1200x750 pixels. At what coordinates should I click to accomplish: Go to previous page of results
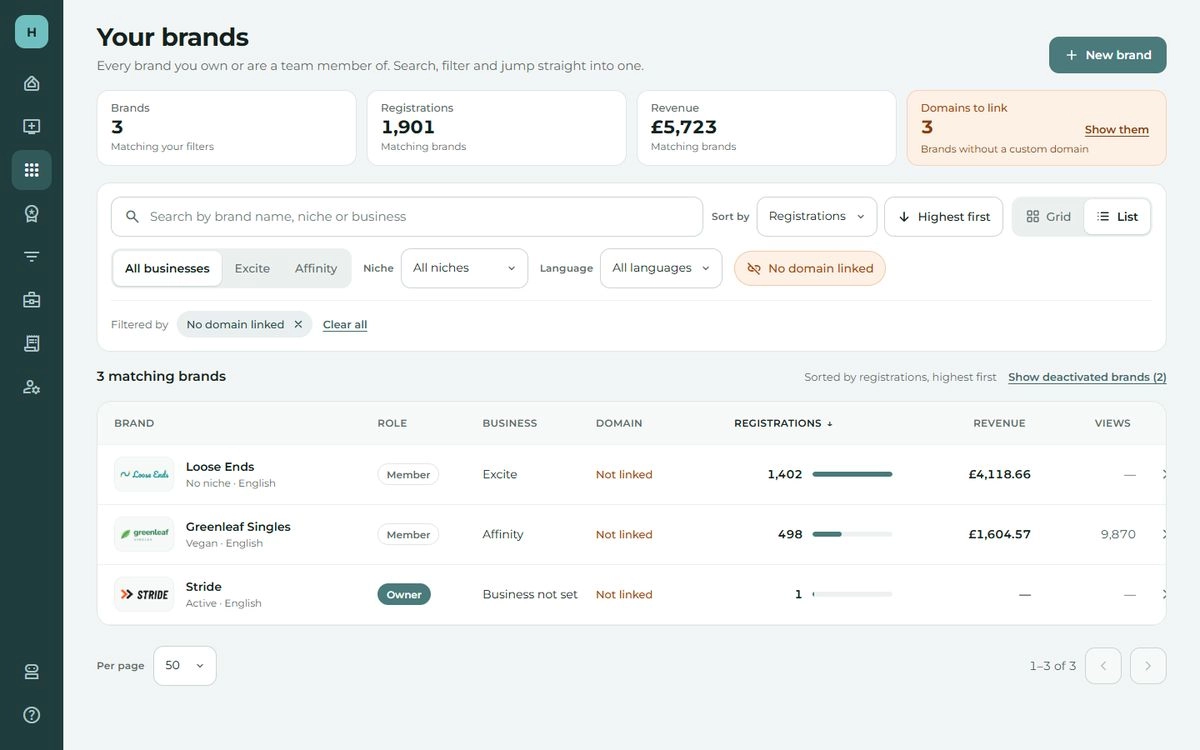pos(1103,666)
